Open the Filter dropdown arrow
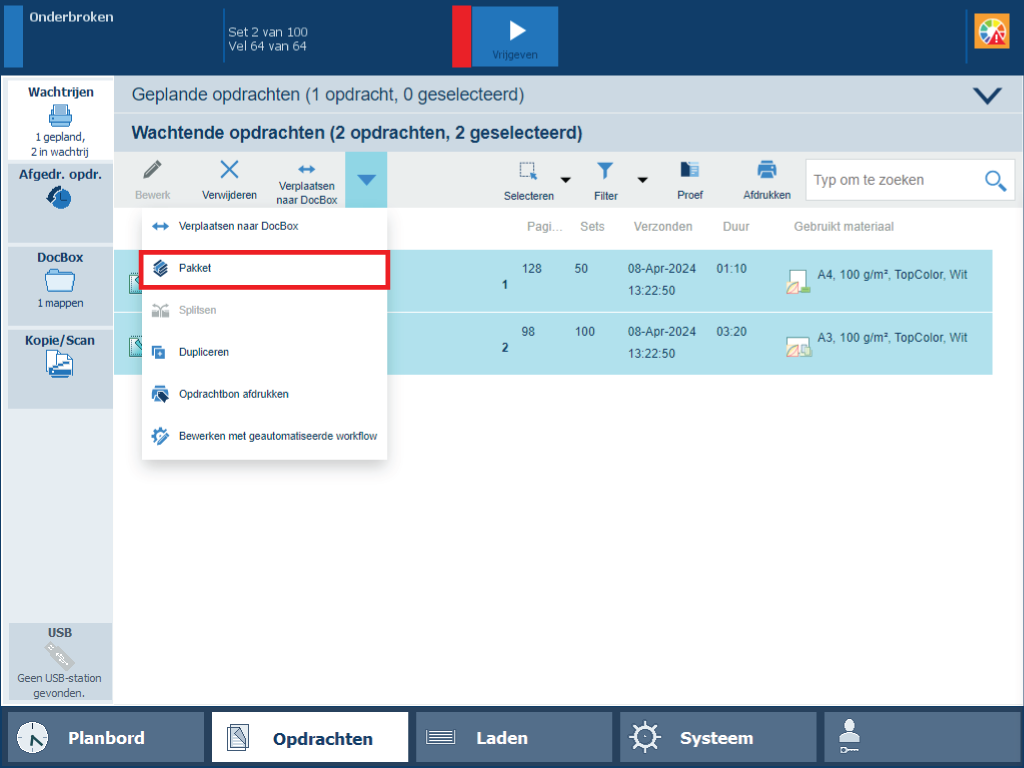The height and width of the screenshot is (768, 1024). 643,180
